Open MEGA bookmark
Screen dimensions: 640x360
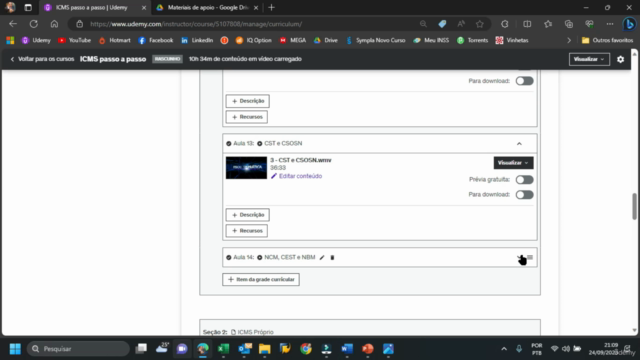click(x=293, y=40)
